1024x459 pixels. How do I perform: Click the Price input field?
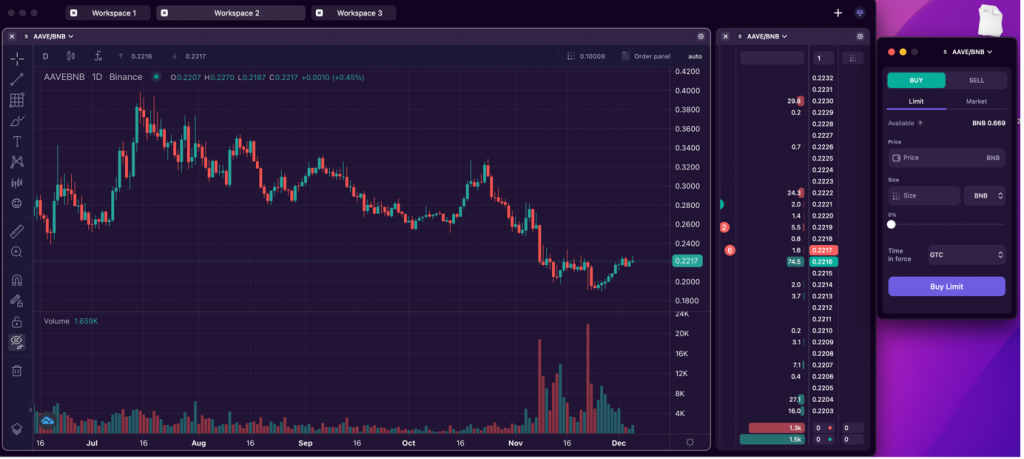coord(946,158)
